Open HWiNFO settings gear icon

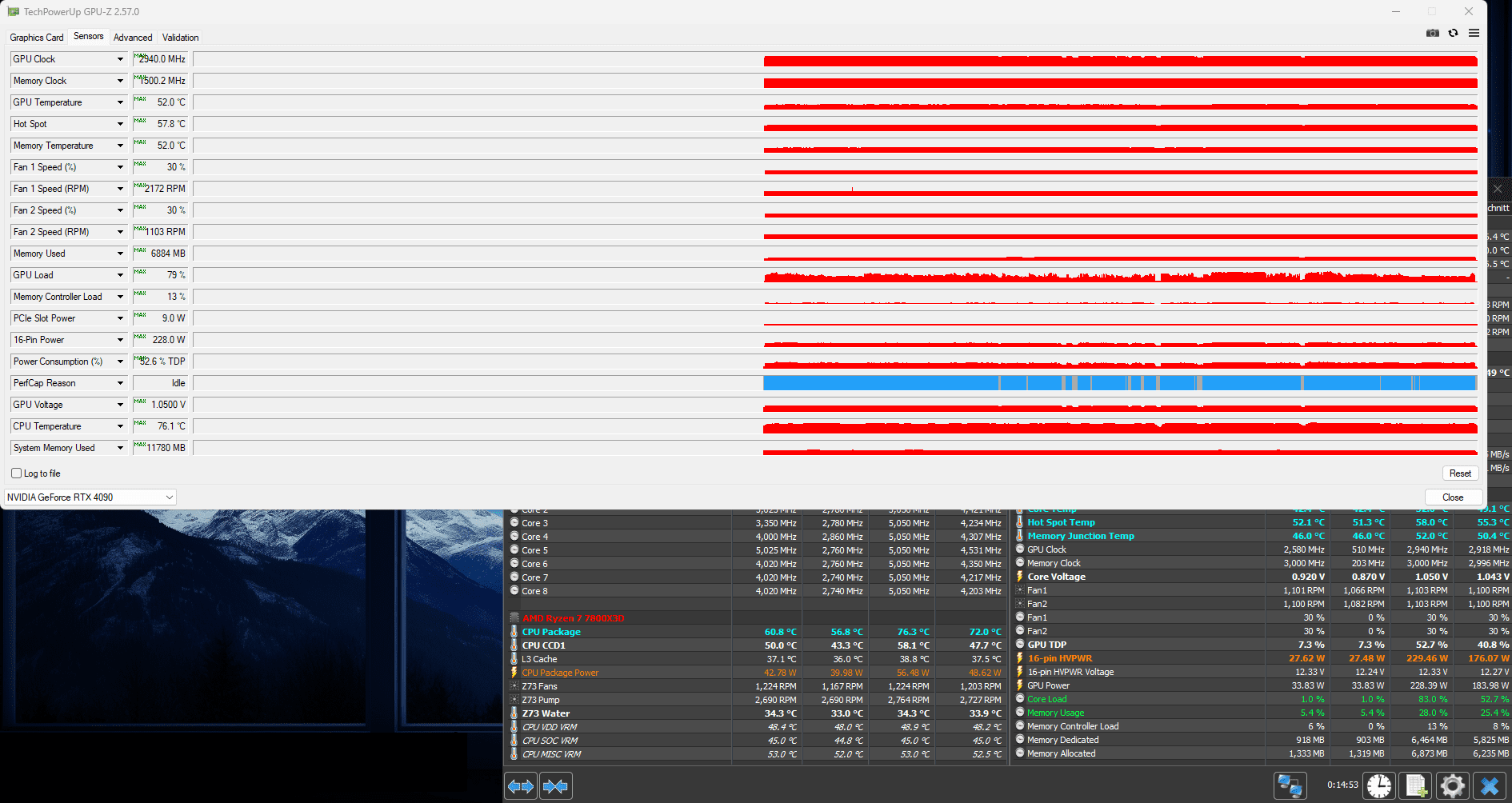coord(1453,786)
